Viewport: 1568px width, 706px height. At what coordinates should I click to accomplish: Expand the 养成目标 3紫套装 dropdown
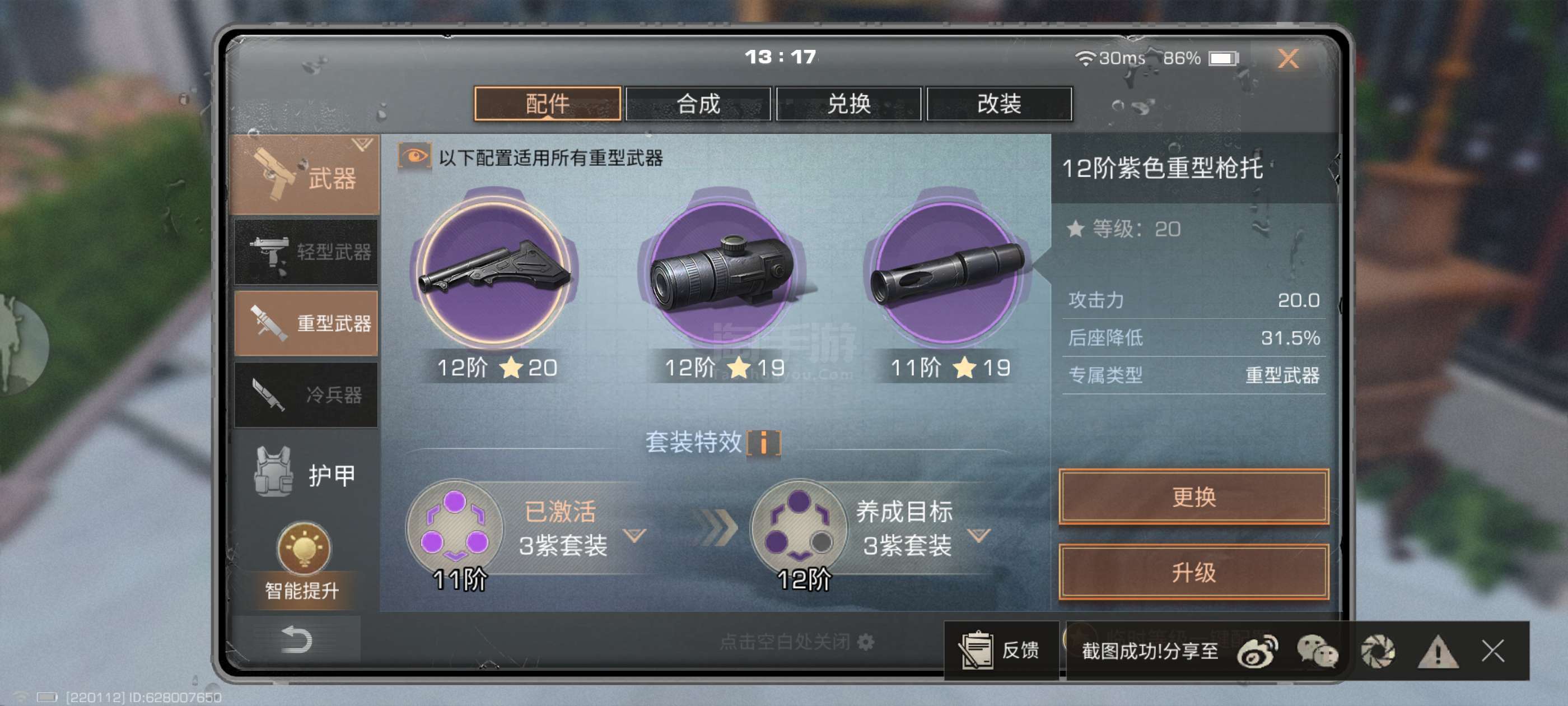tap(979, 536)
